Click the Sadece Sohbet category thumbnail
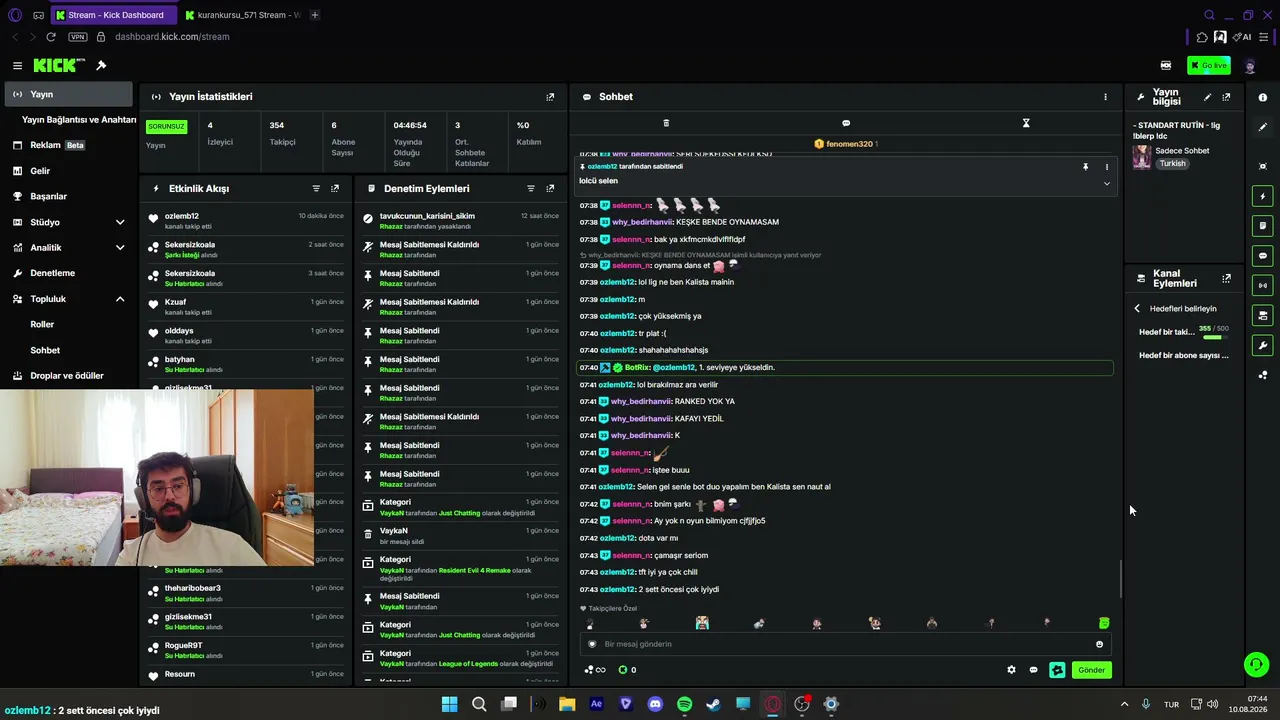Image resolution: width=1280 pixels, height=720 pixels. pos(1142,157)
